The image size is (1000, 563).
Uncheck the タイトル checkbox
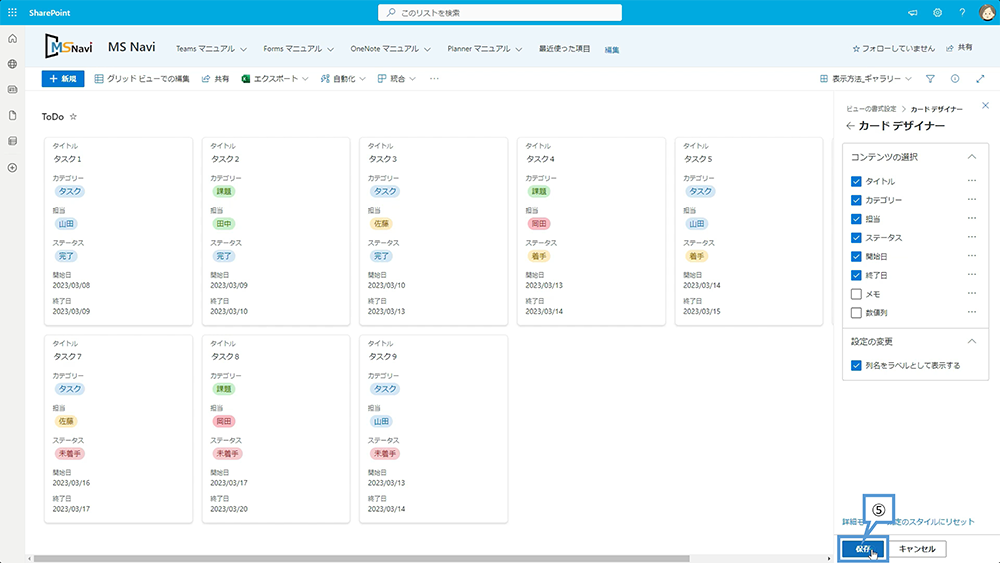[x=856, y=182]
